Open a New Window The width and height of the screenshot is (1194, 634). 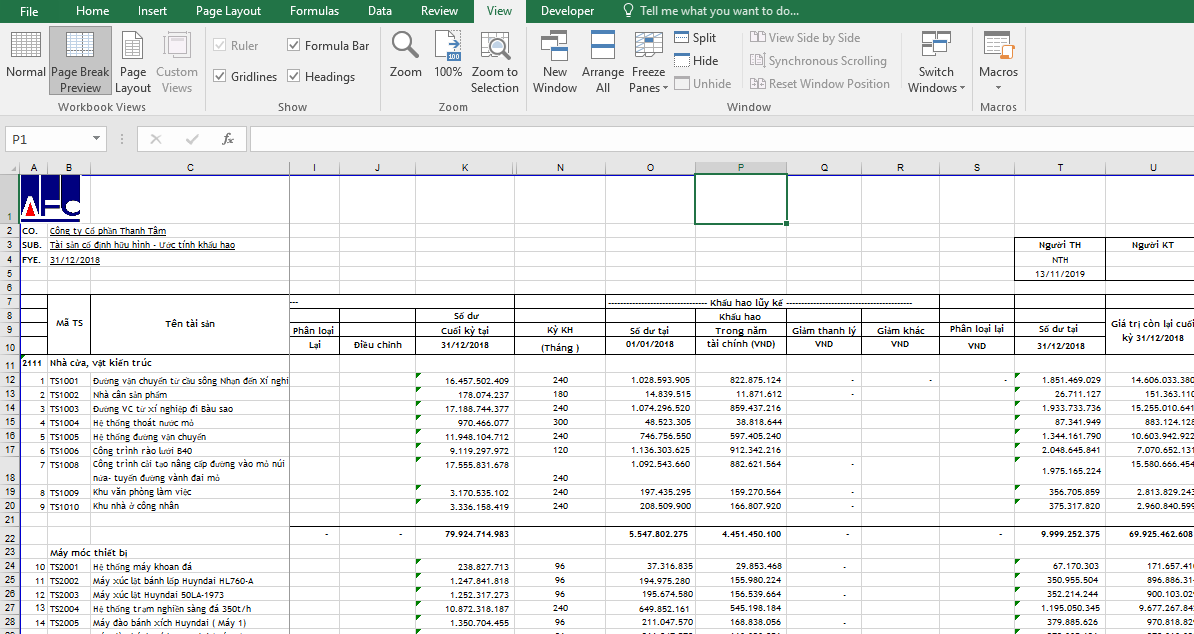554,60
